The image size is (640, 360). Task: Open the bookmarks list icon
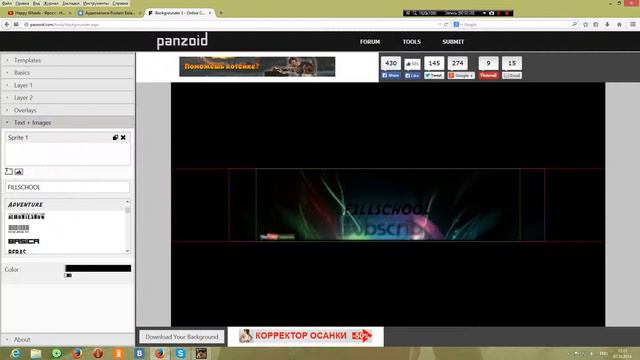click(x=596, y=24)
